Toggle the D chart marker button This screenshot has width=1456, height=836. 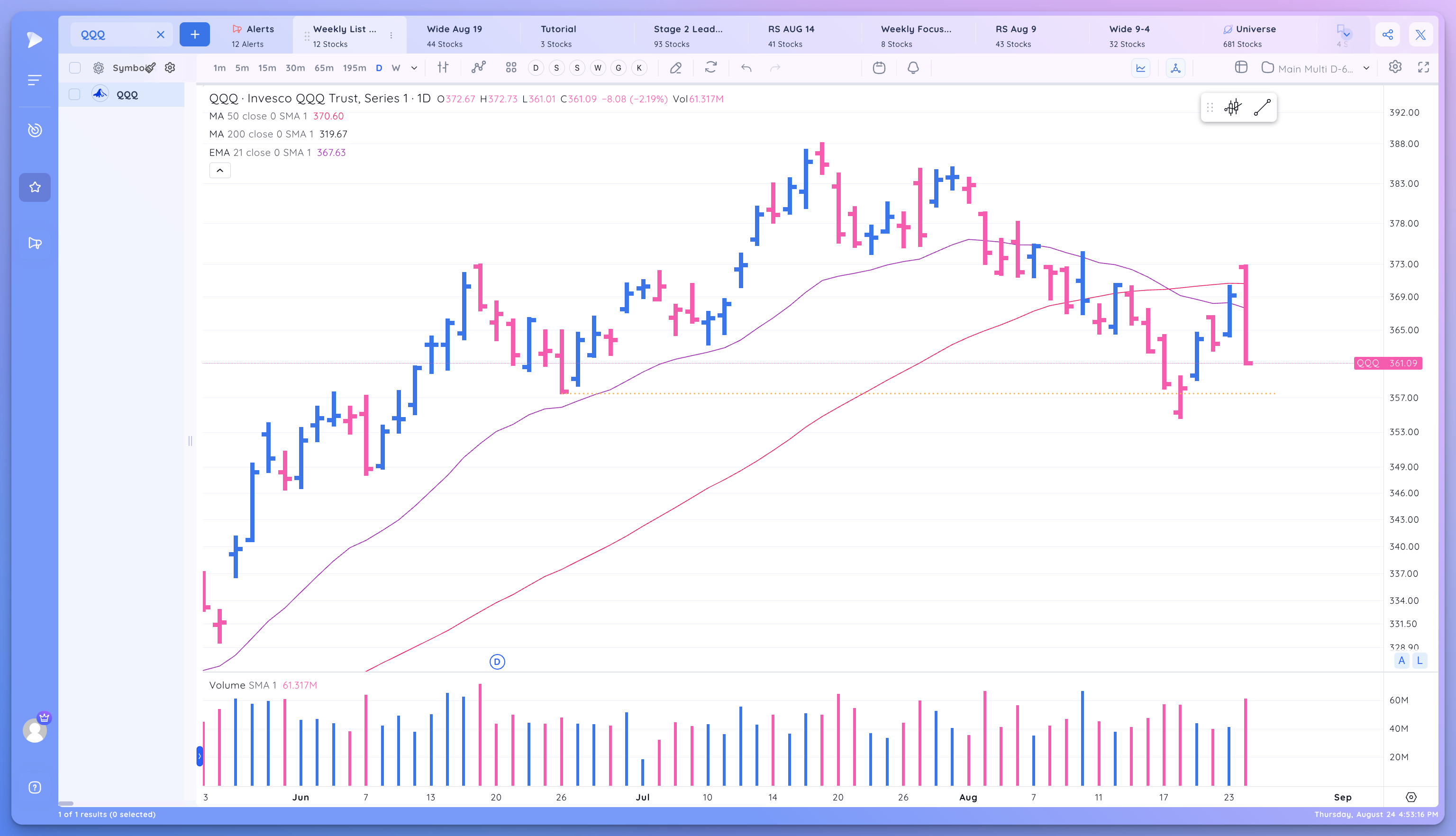[x=536, y=68]
